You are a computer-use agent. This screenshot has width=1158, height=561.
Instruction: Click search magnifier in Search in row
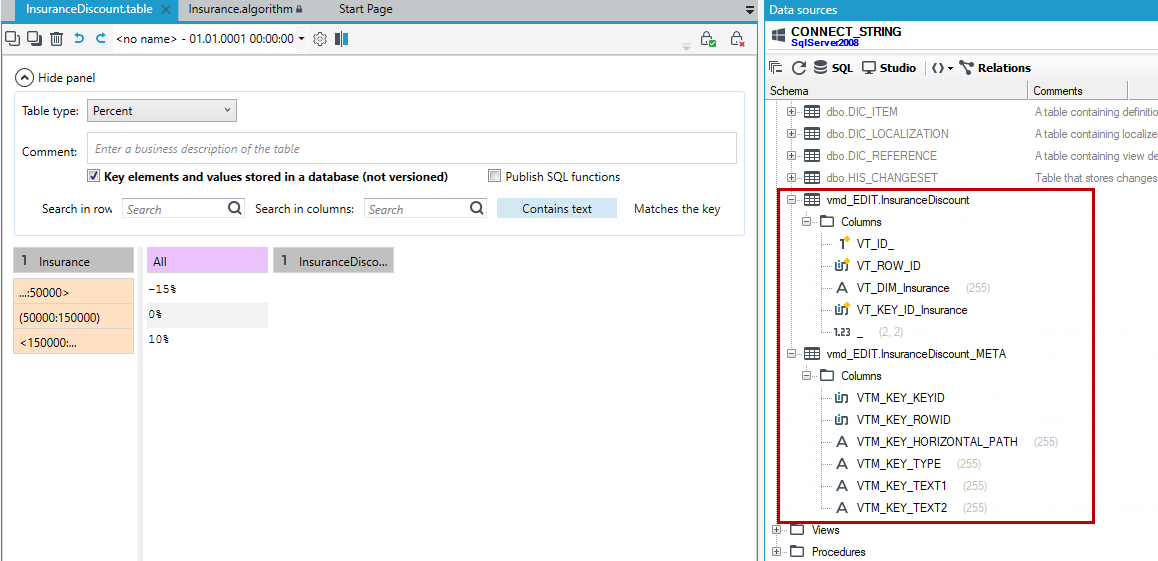235,209
